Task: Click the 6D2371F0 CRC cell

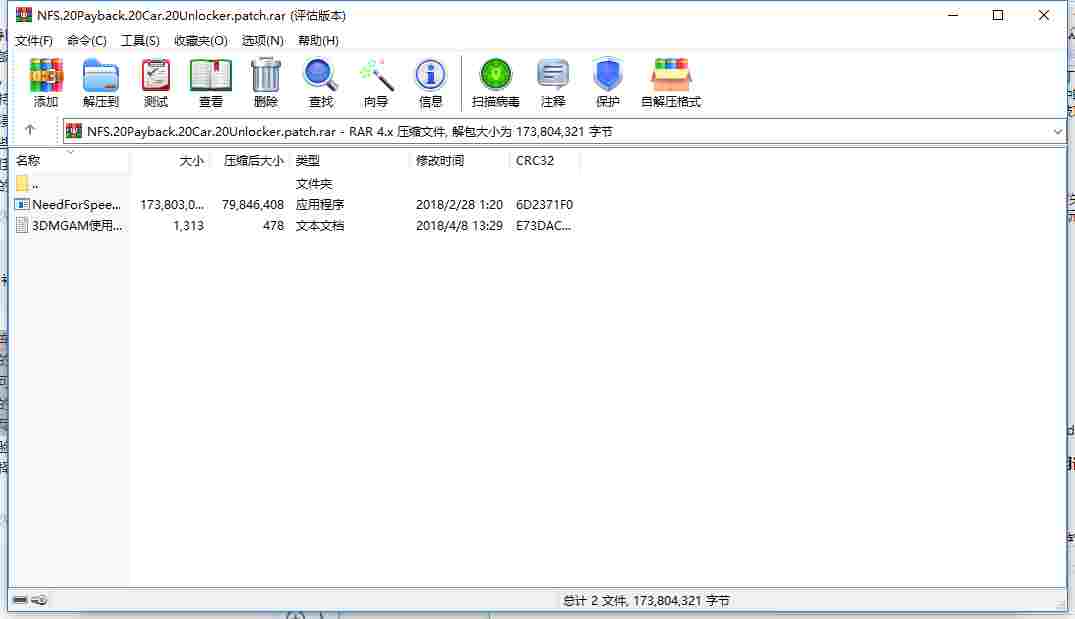Action: 544,204
